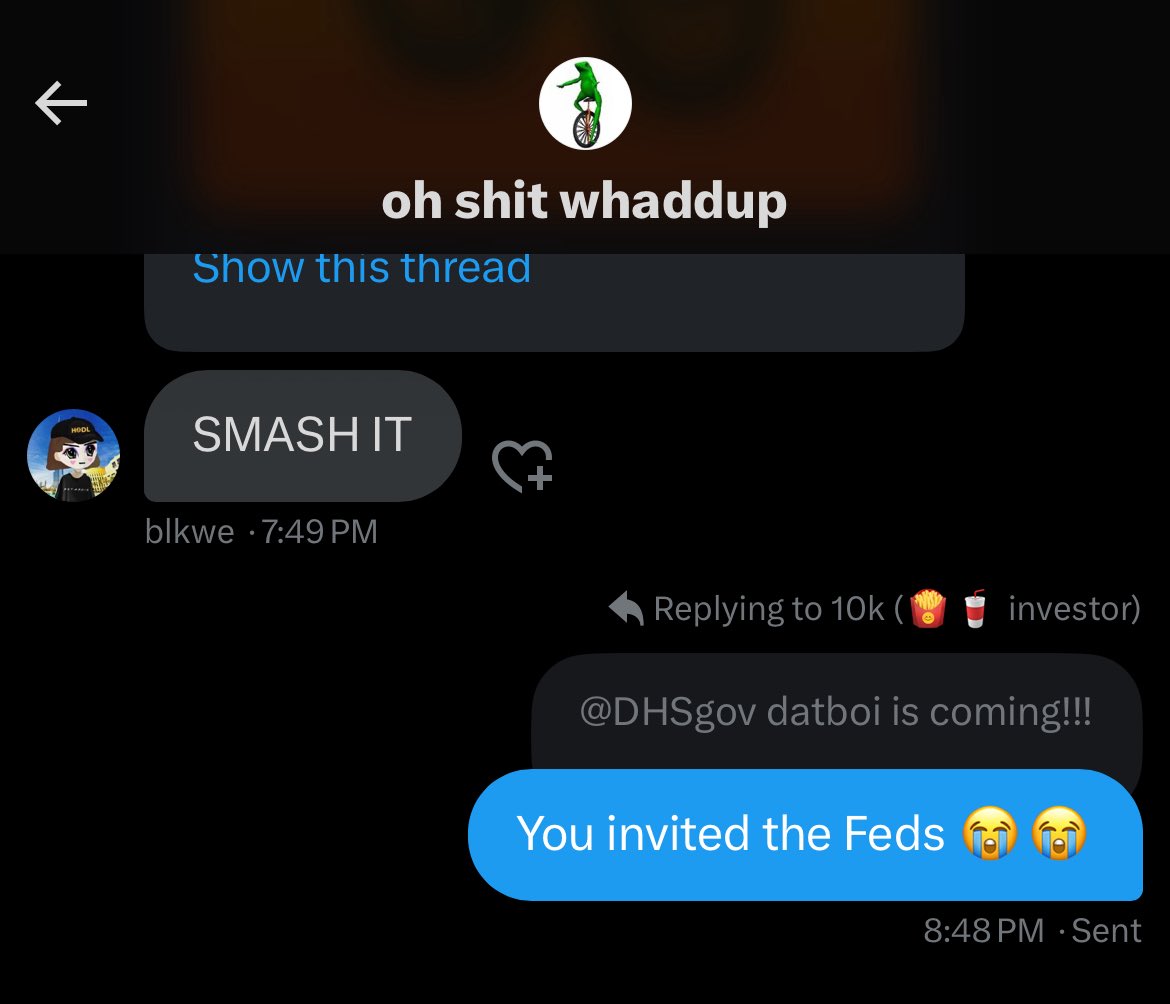Tap the back arrow icon
Viewport: 1170px width, 1004px height.
click(x=61, y=103)
